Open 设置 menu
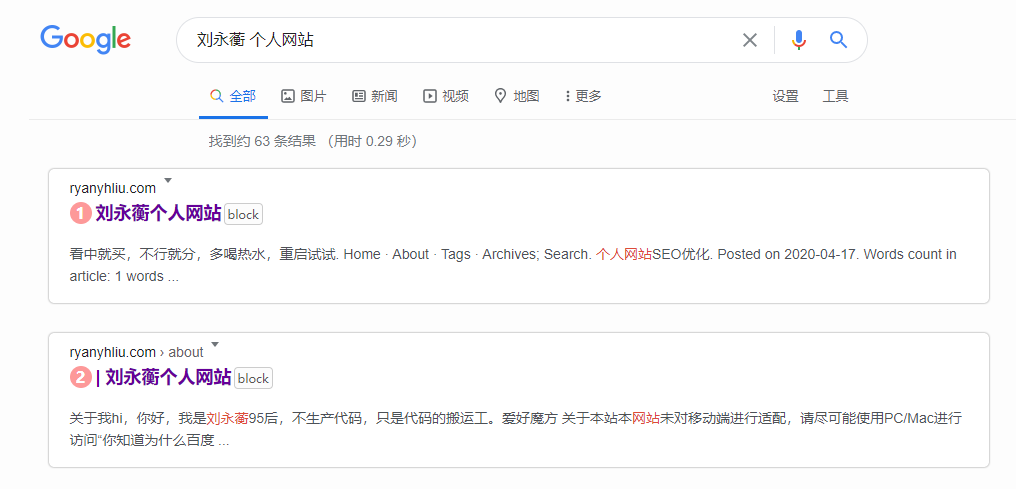Screen dimensions: 1016x489 coord(785,97)
